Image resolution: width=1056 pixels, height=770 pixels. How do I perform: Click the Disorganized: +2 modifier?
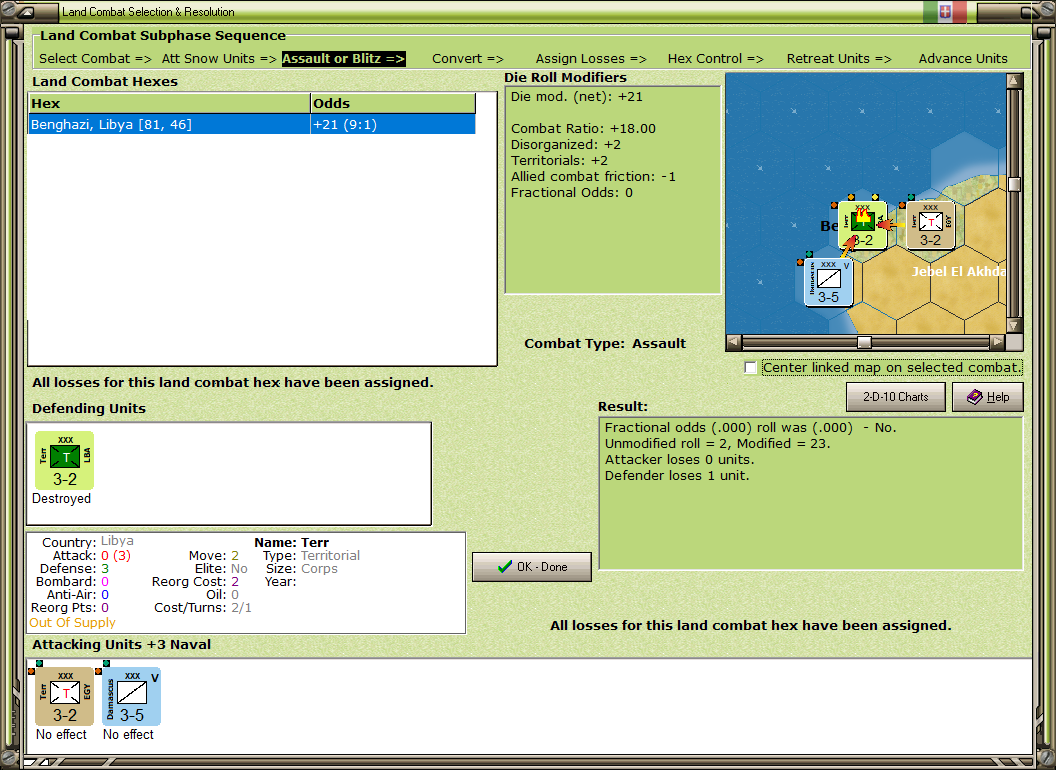[566, 144]
